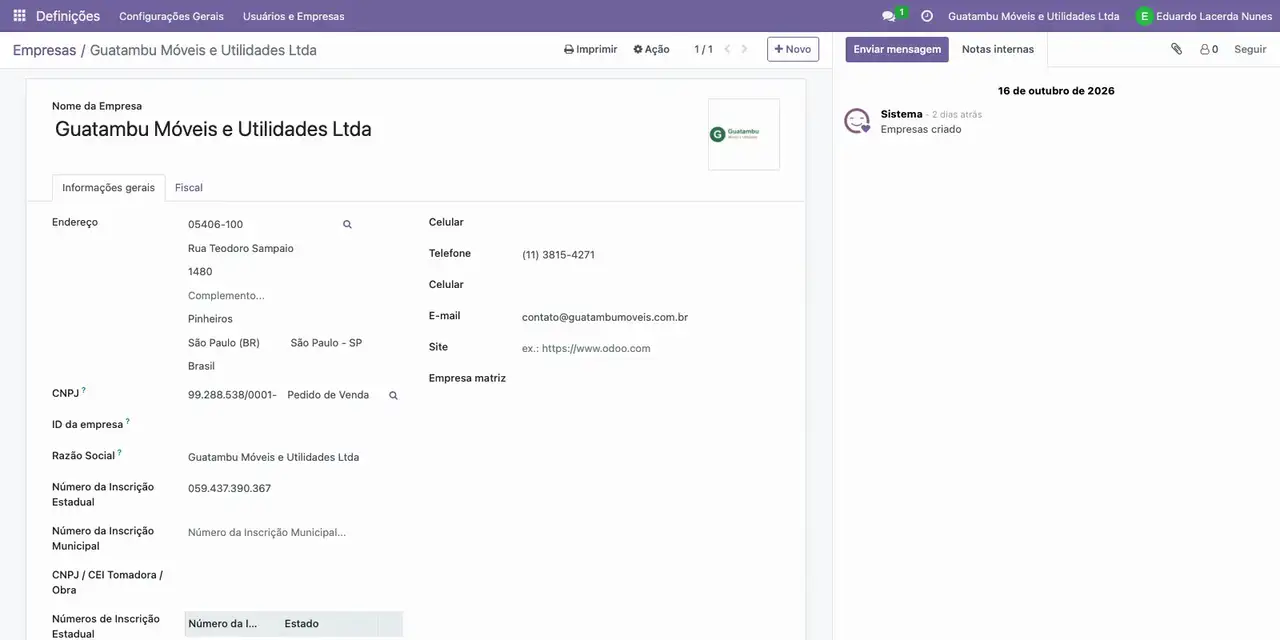Click the Enviar mensagem button

pyautogui.click(x=897, y=49)
